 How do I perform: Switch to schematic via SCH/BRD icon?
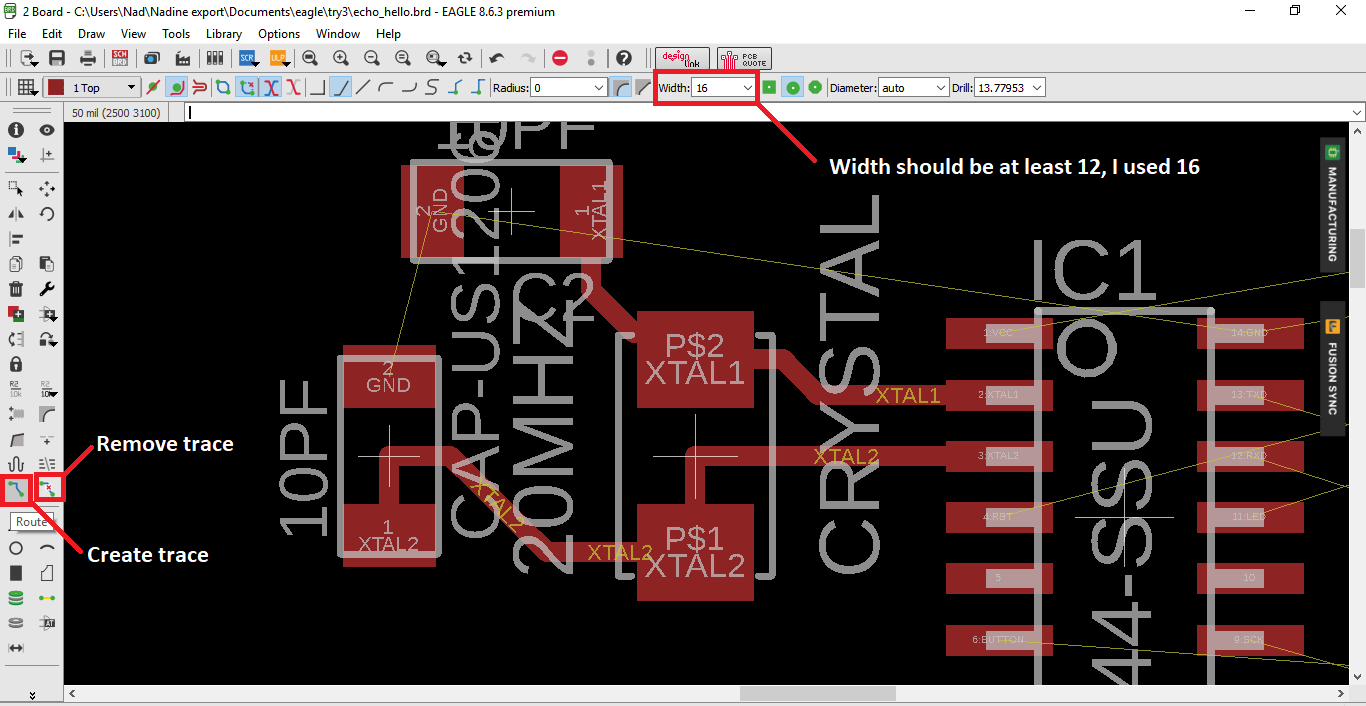[x=120, y=58]
